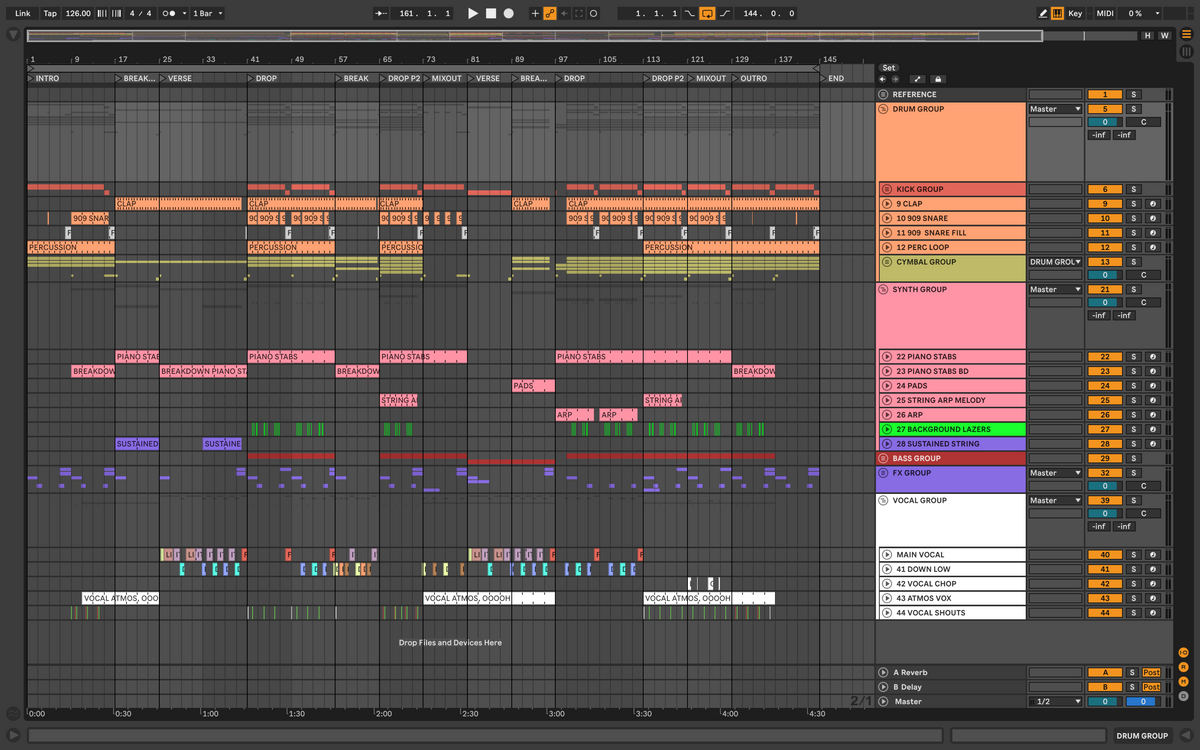The height and width of the screenshot is (750, 1200).
Task: Click the Lock Envelopes padlock icon
Action: pyautogui.click(x=937, y=80)
